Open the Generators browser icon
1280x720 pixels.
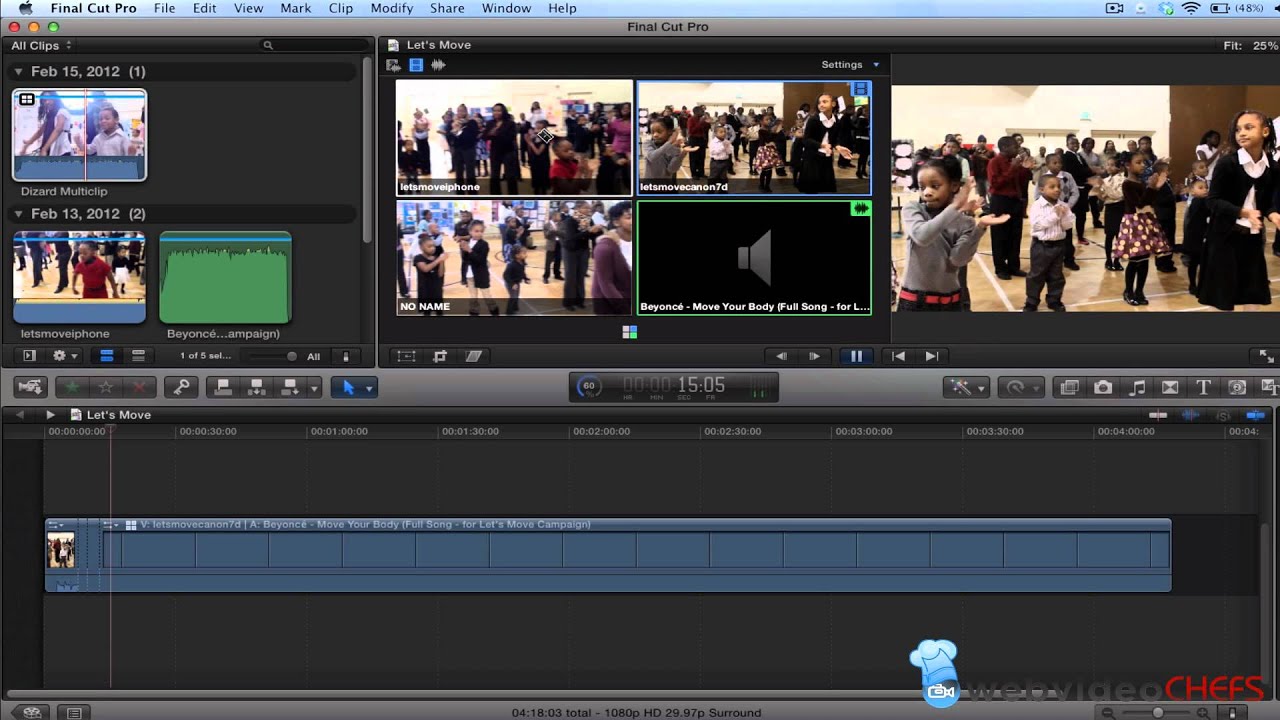tap(1237, 387)
